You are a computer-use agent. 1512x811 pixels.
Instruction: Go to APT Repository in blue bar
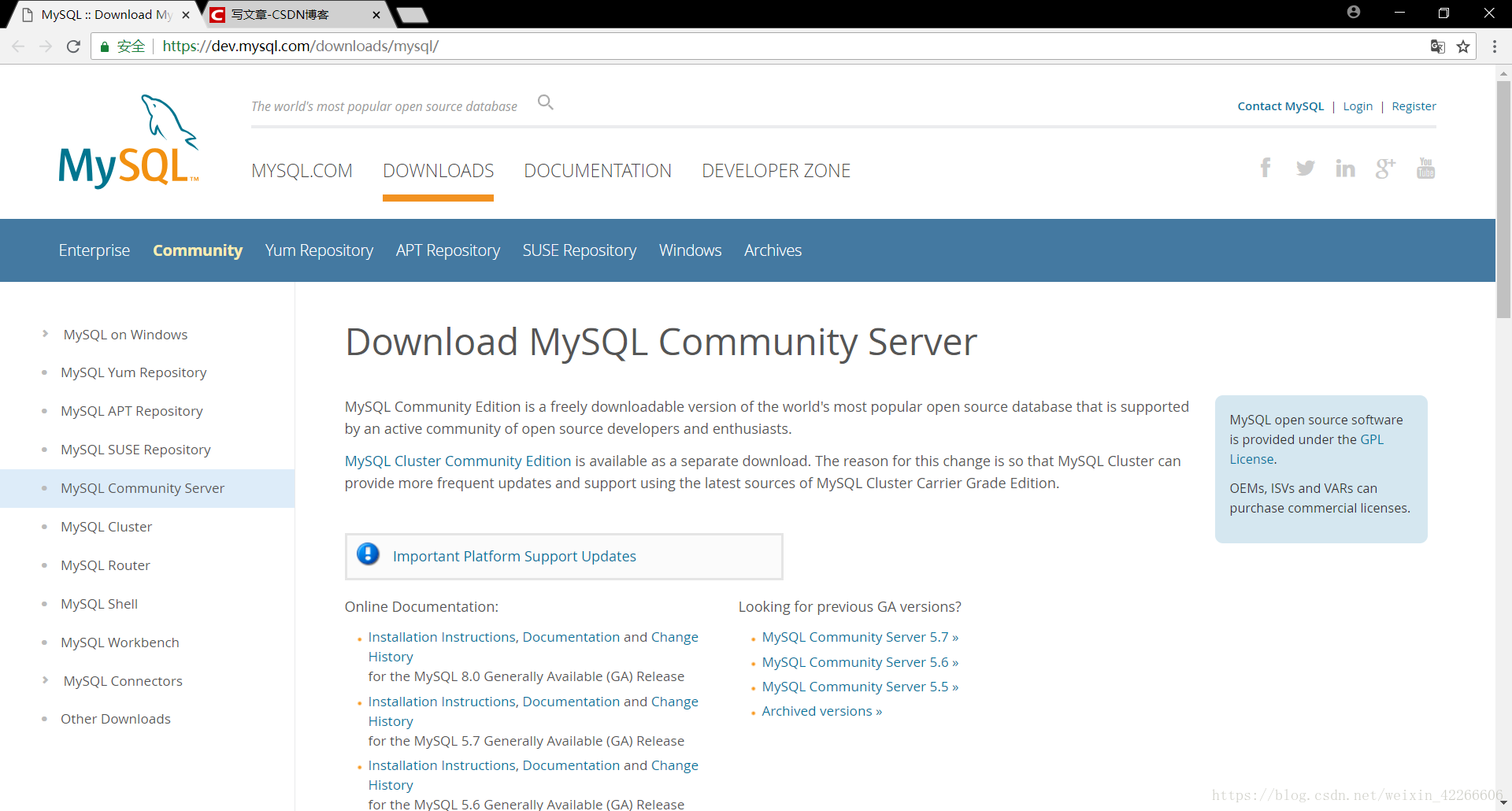pyautogui.click(x=448, y=250)
